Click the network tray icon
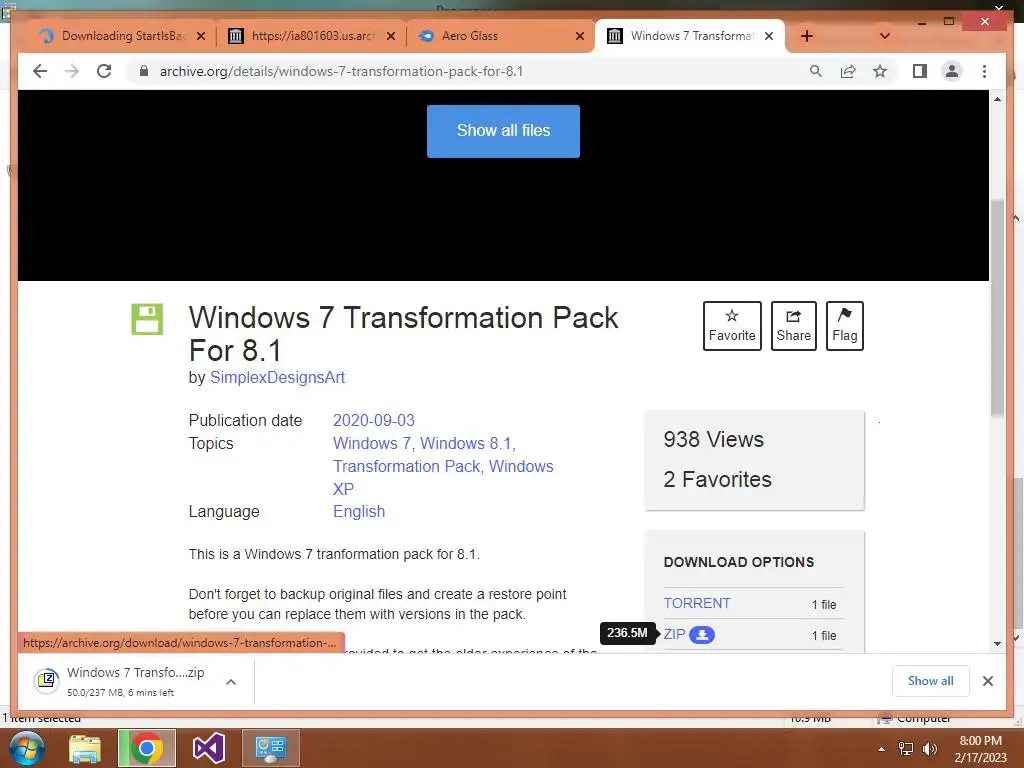 click(x=906, y=749)
